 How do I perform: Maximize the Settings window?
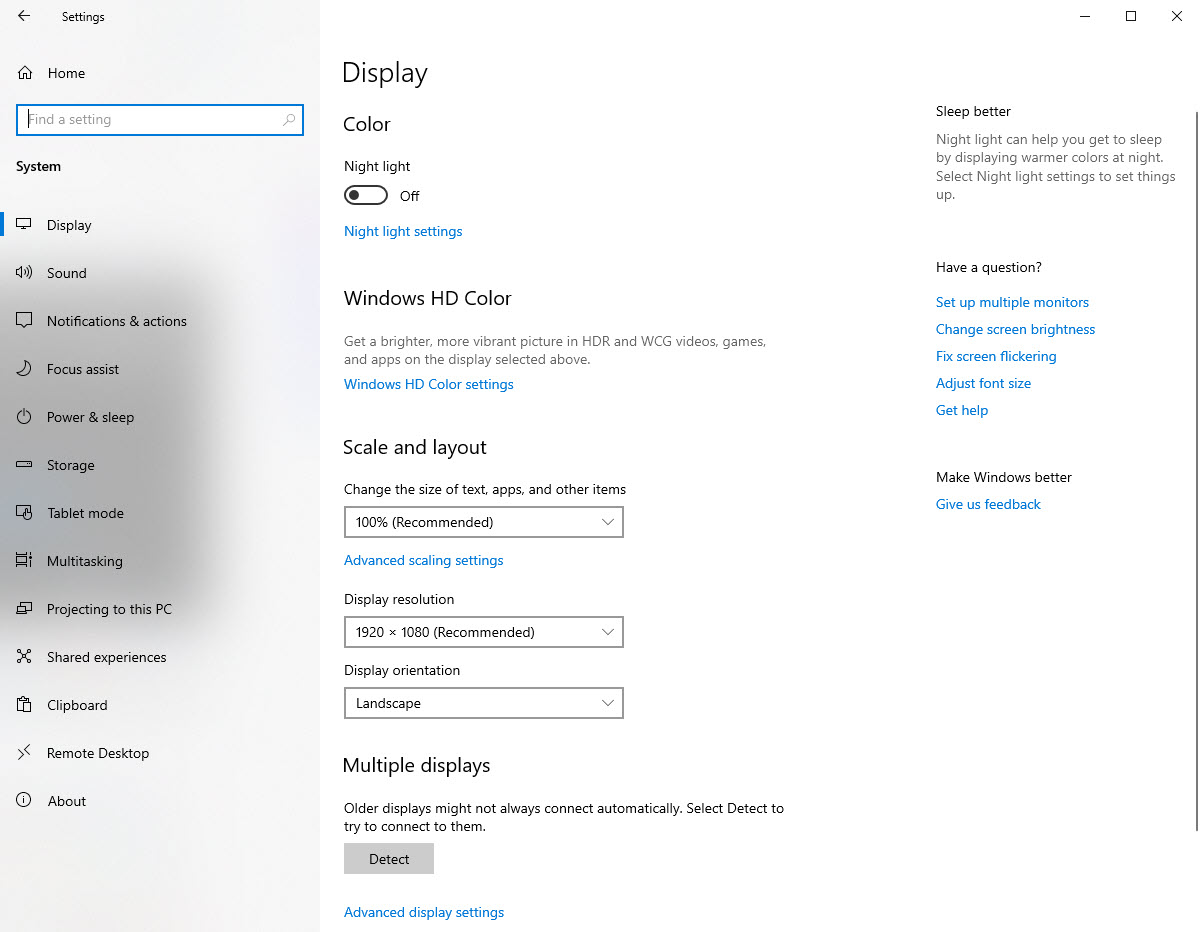coord(1131,16)
